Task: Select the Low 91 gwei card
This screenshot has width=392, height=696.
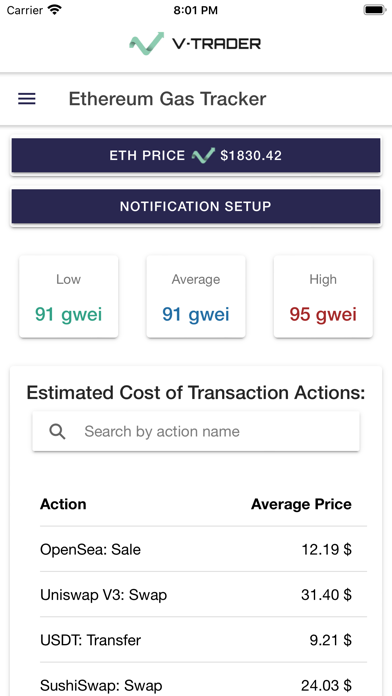Action: pyautogui.click(x=68, y=297)
